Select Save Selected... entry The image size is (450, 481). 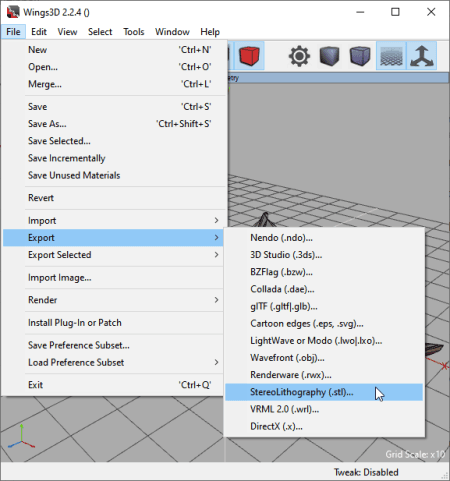tap(114, 141)
